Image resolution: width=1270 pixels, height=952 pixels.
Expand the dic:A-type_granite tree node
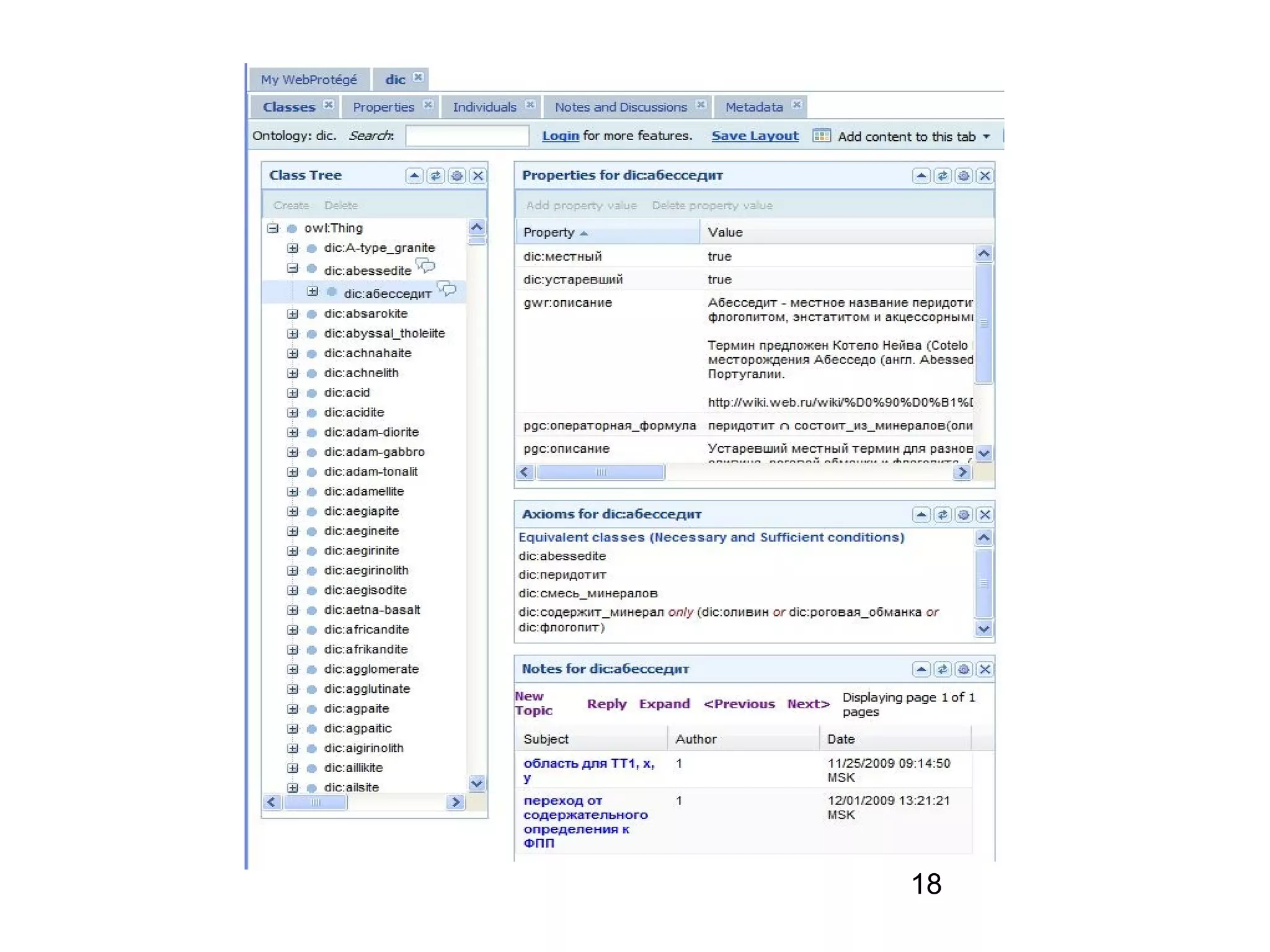pyautogui.click(x=293, y=248)
